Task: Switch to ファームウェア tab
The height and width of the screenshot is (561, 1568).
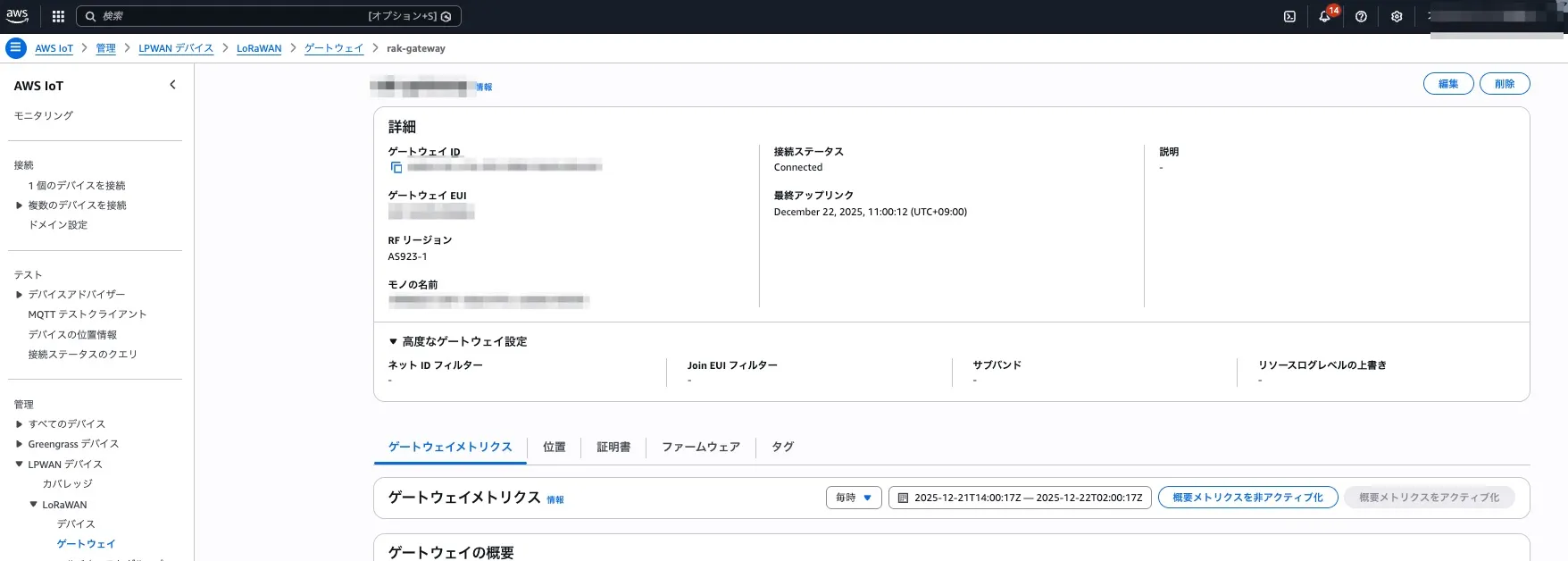Action: [x=701, y=447]
